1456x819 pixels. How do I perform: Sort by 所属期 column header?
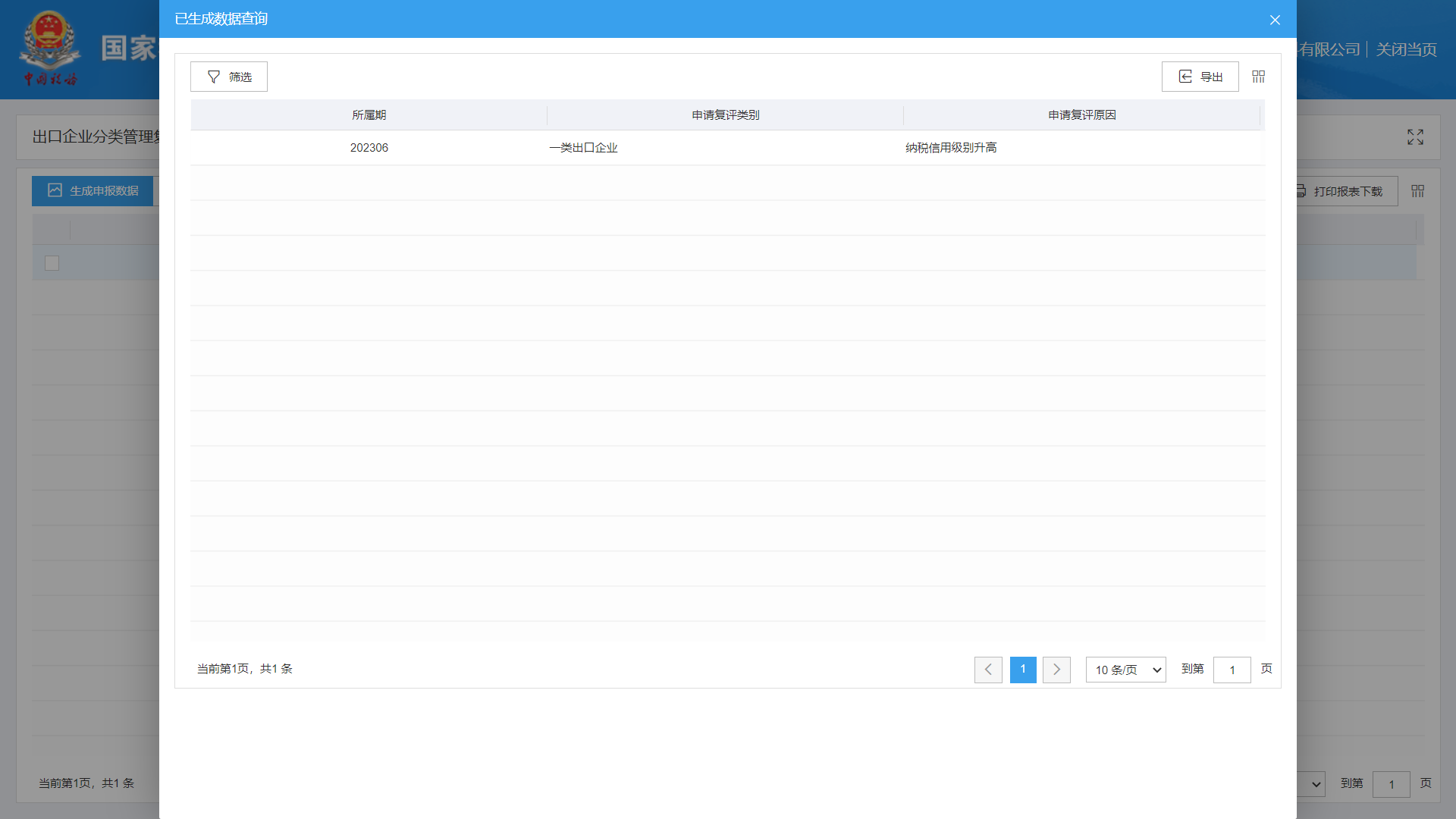[369, 115]
